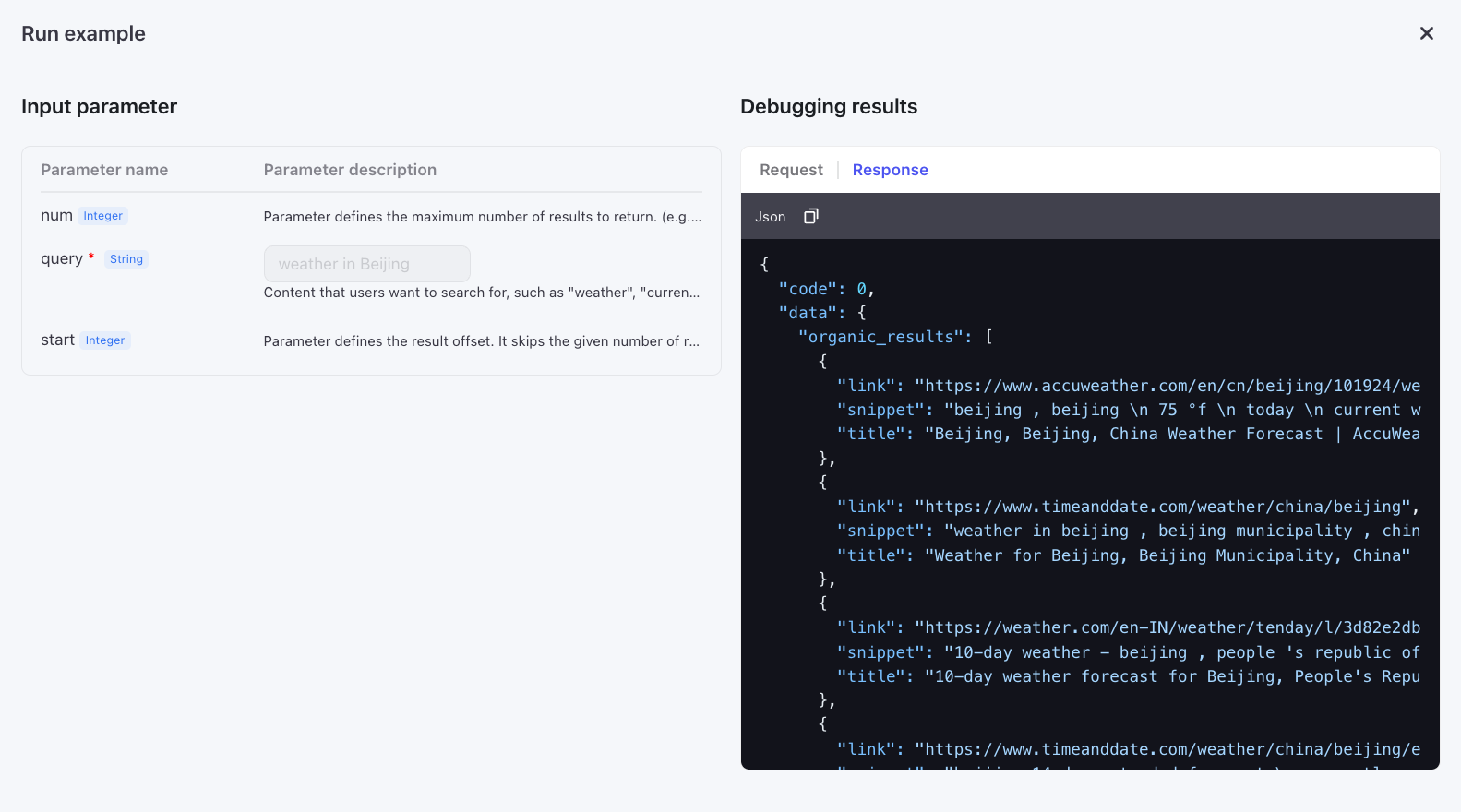Click the "code": 0 line in the response

coord(825,289)
